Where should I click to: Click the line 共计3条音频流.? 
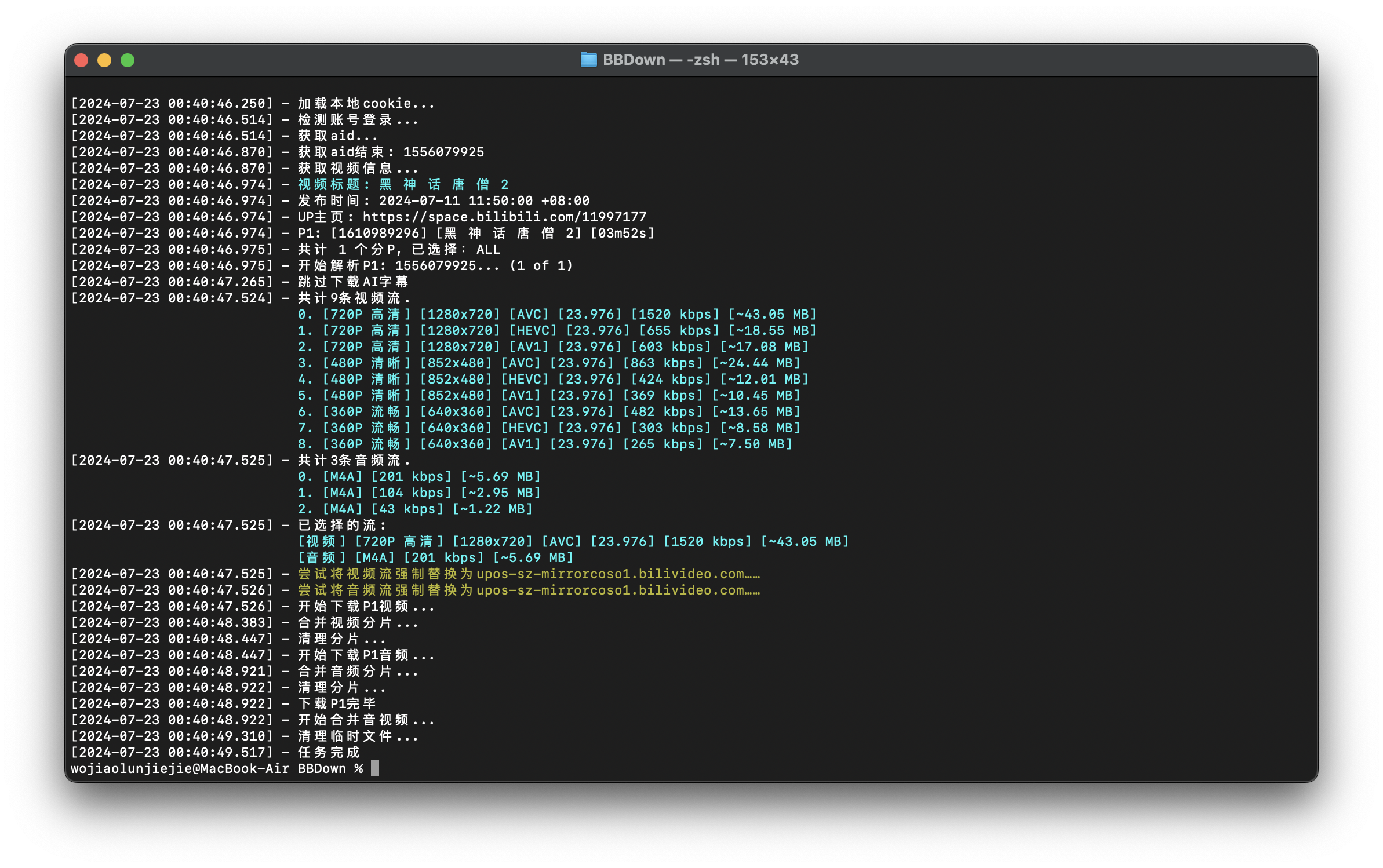(354, 460)
